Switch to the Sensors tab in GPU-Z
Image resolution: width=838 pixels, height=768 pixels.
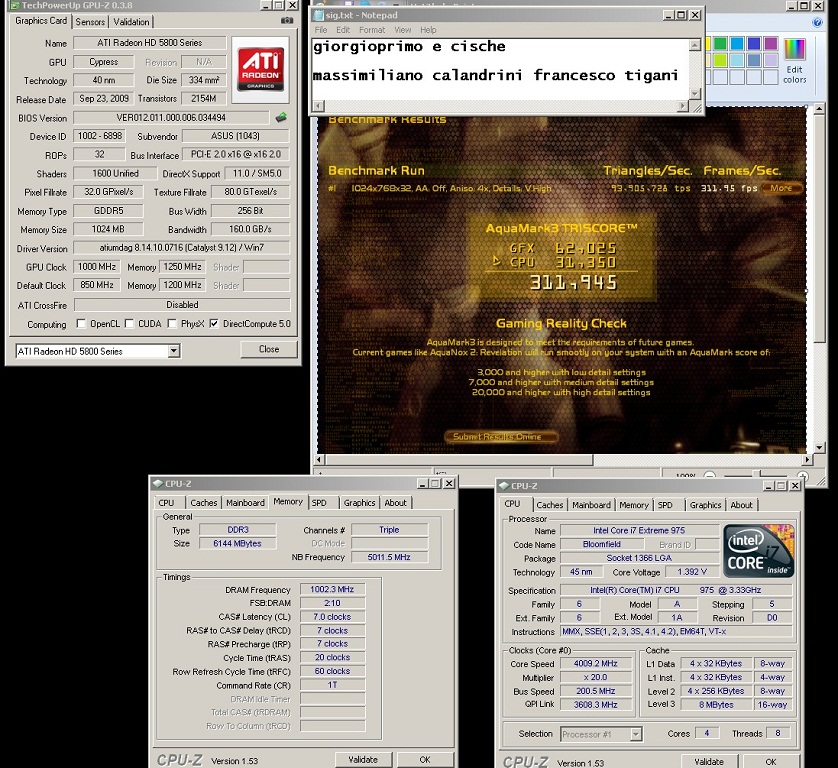click(x=90, y=22)
